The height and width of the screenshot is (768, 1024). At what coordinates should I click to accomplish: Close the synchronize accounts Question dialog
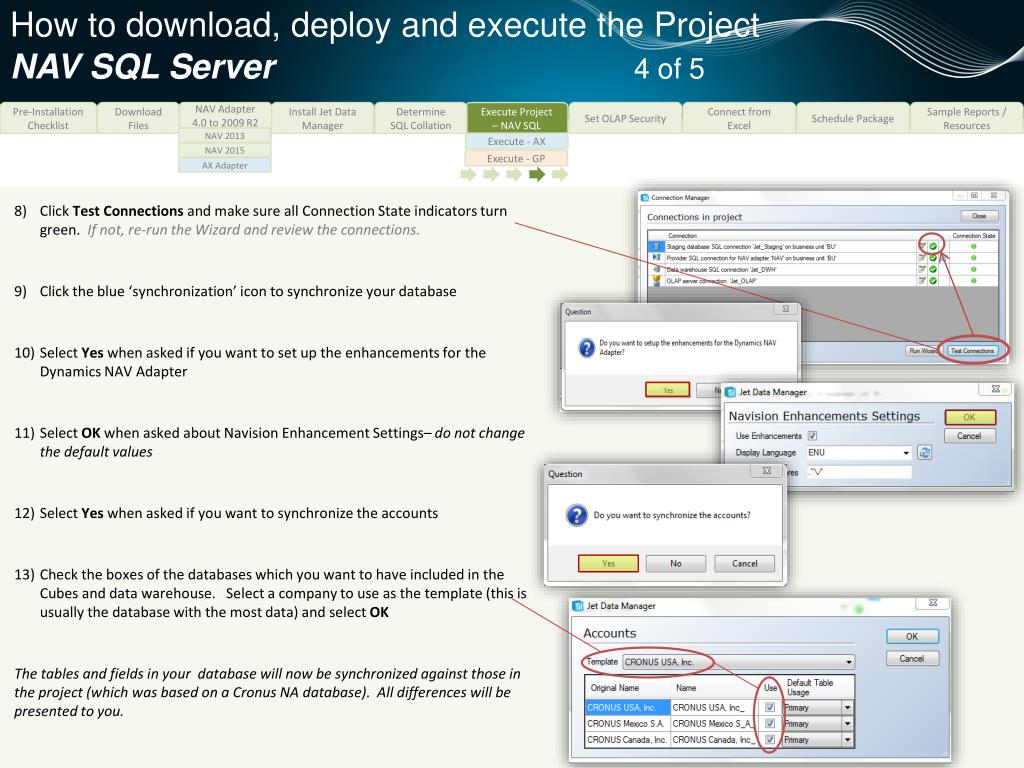[x=767, y=471]
